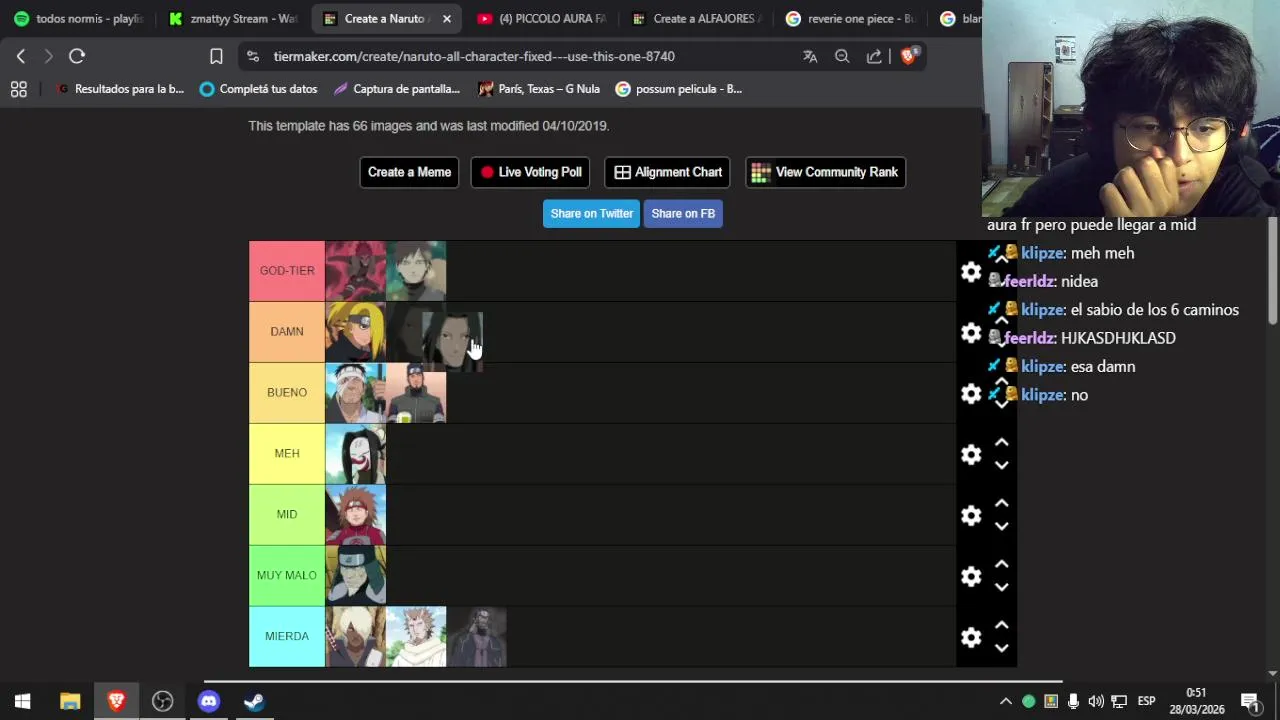Move MIERDA row down with arrow
The width and height of the screenshot is (1280, 720).
1001,649
